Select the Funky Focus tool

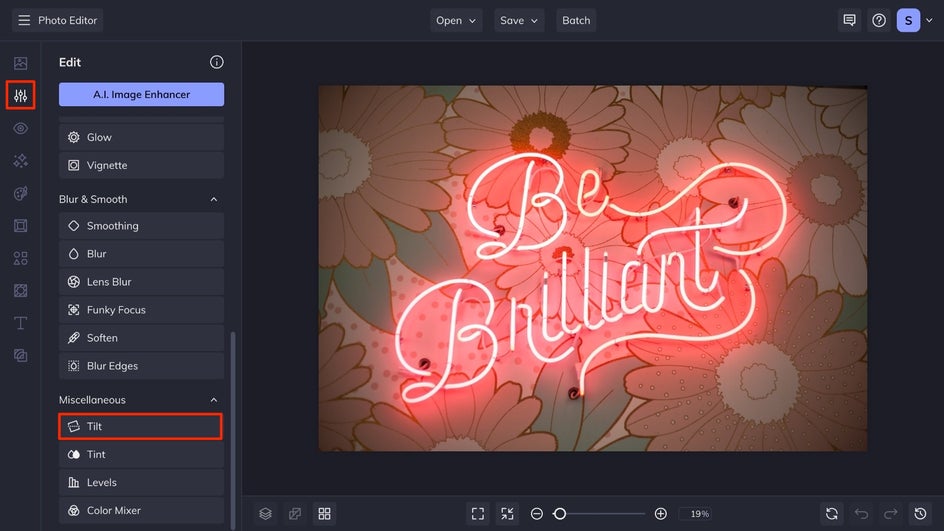141,309
